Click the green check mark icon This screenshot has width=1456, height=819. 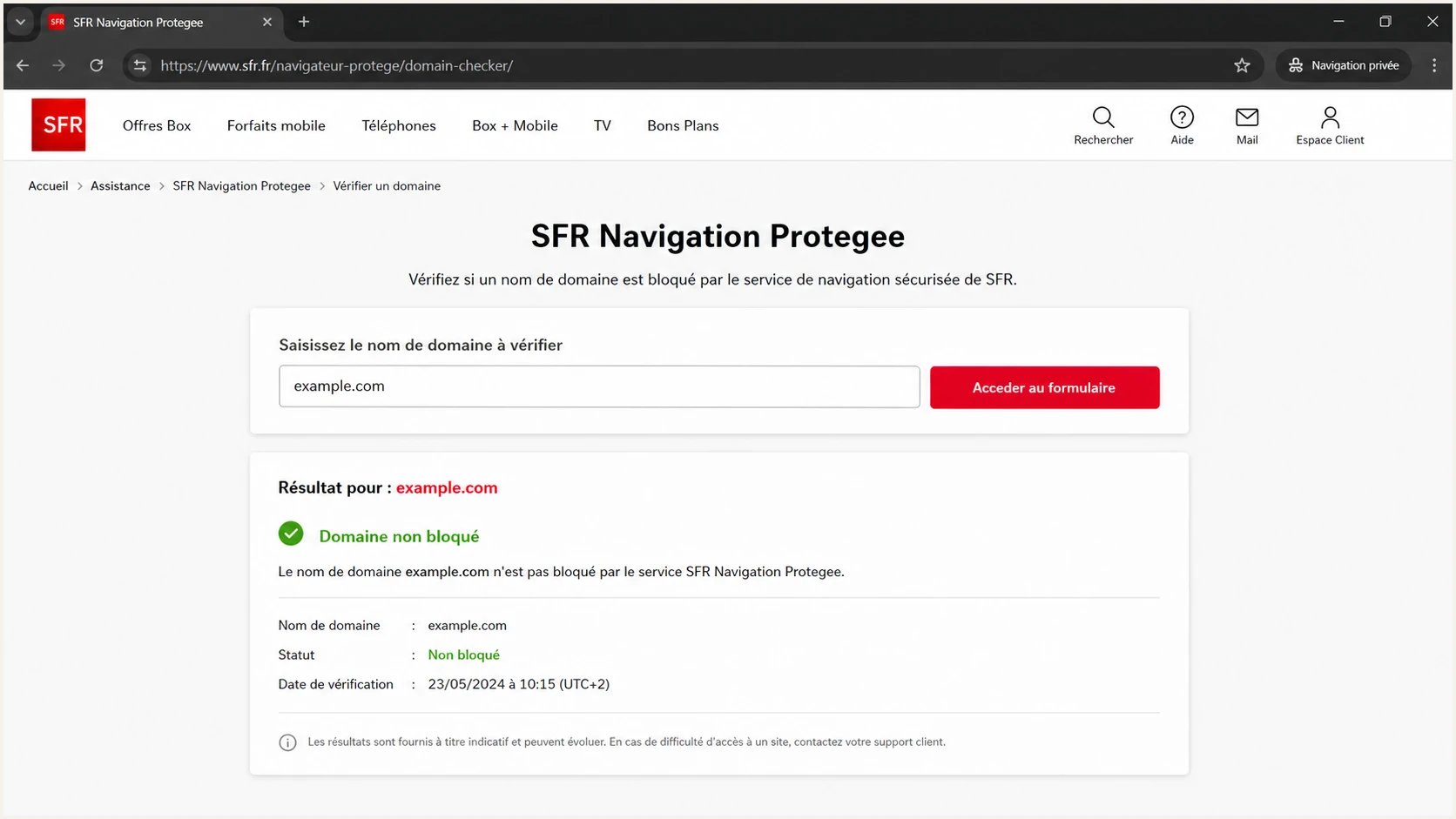291,534
